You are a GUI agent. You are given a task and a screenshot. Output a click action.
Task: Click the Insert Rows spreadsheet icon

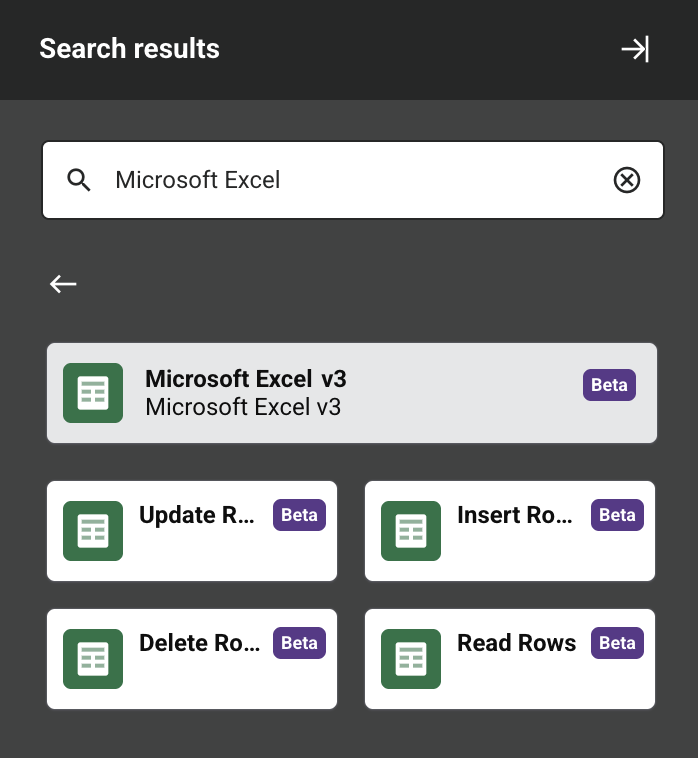[x=411, y=531]
